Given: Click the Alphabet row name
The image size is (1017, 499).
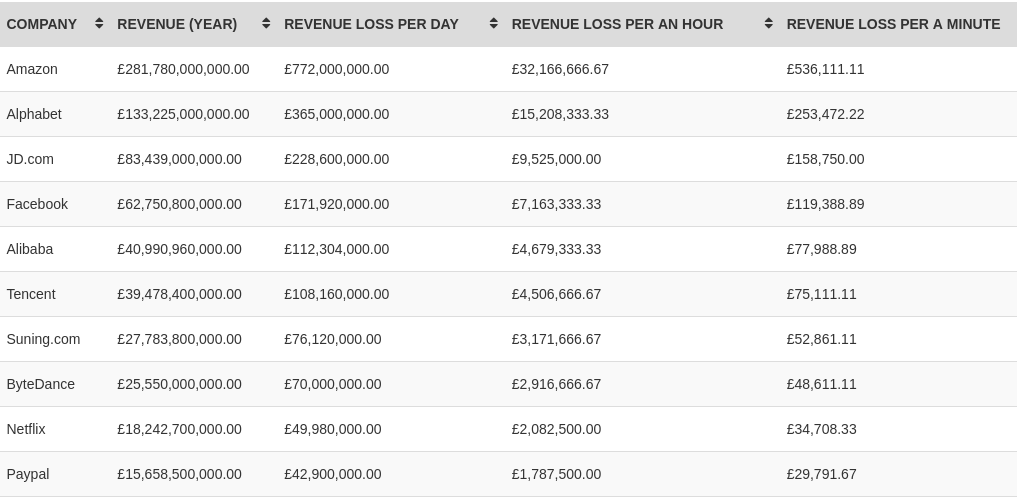Looking at the screenshot, I should pyautogui.click(x=34, y=114).
